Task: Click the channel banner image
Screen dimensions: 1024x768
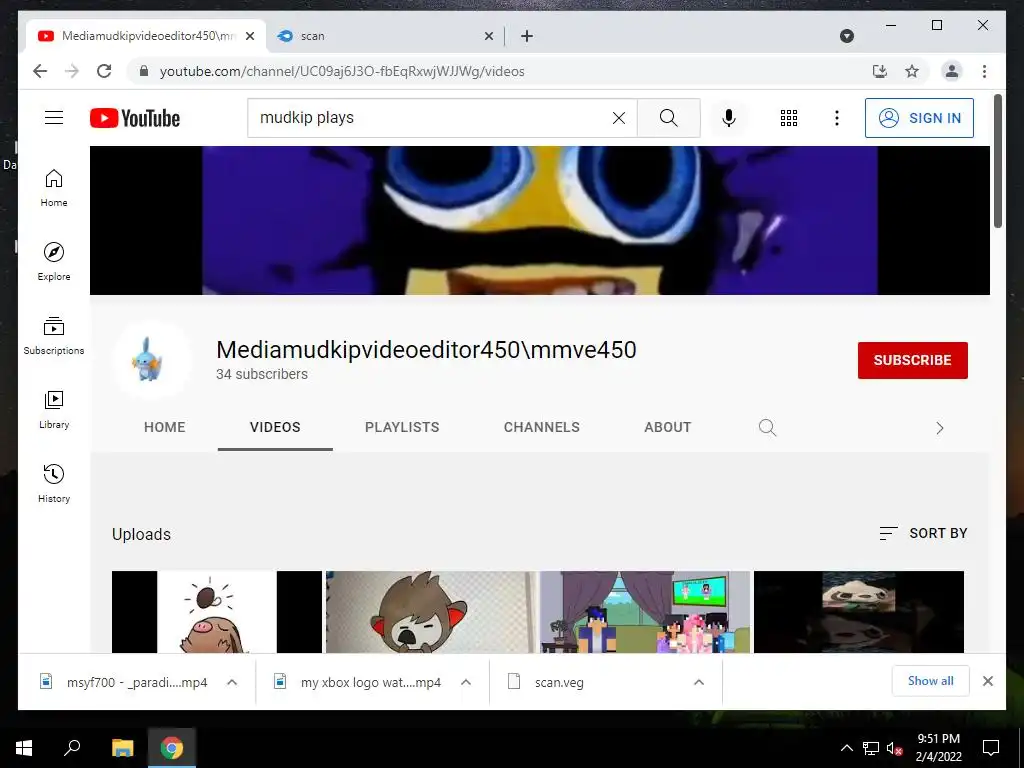Action: pos(539,220)
